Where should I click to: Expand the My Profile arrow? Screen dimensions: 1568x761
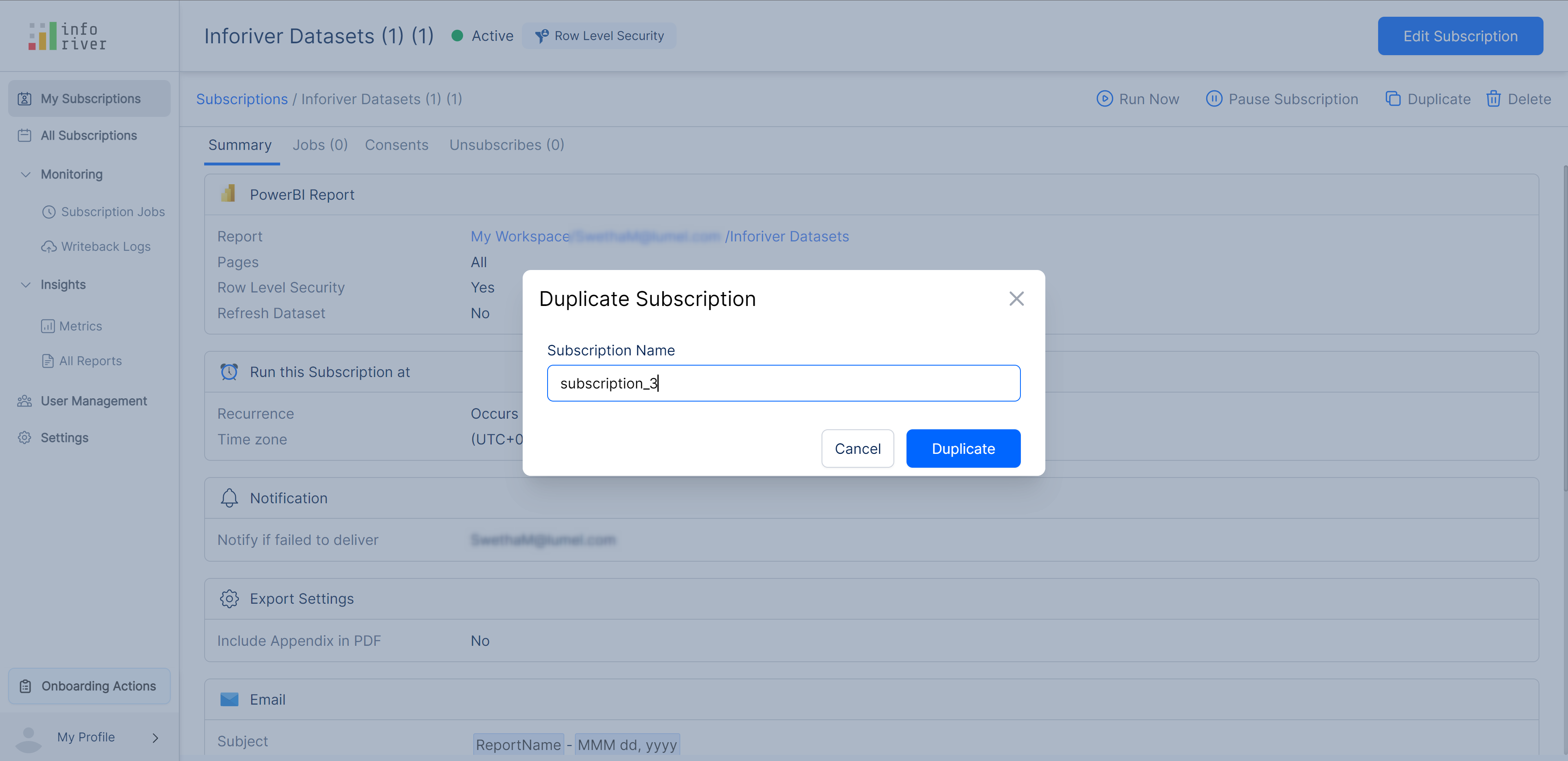pos(155,737)
